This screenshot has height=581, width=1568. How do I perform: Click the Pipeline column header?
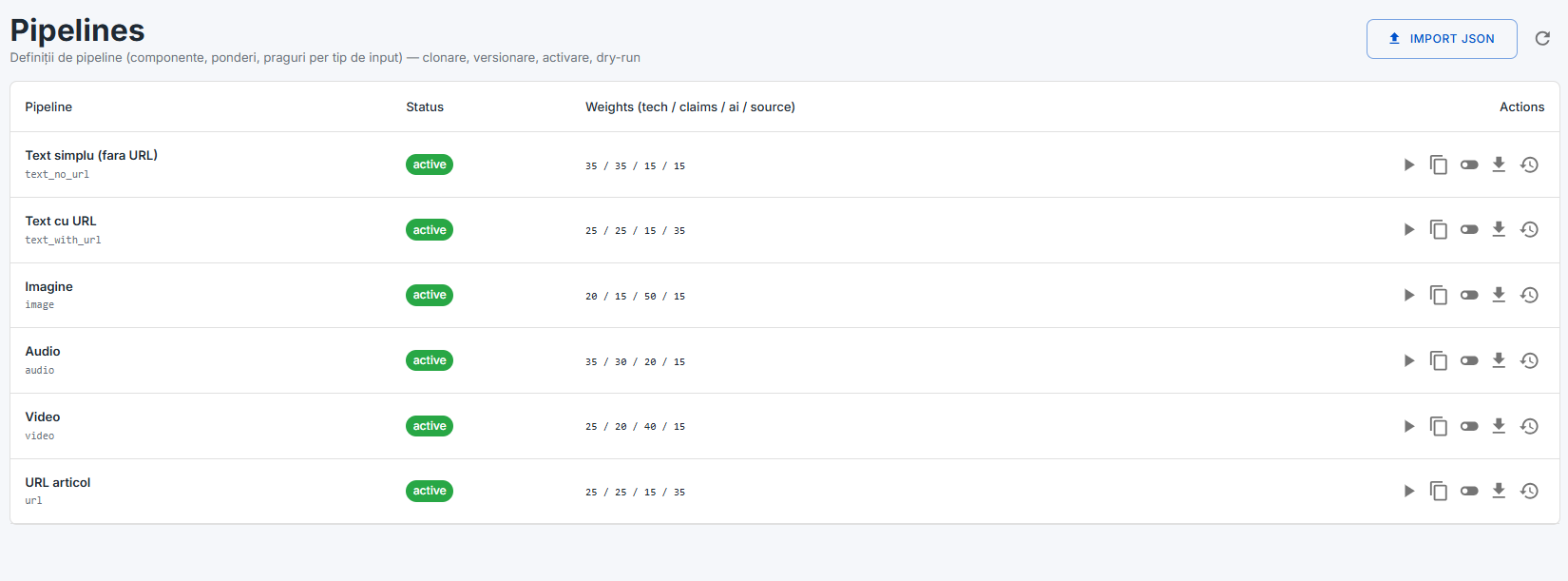tap(48, 107)
